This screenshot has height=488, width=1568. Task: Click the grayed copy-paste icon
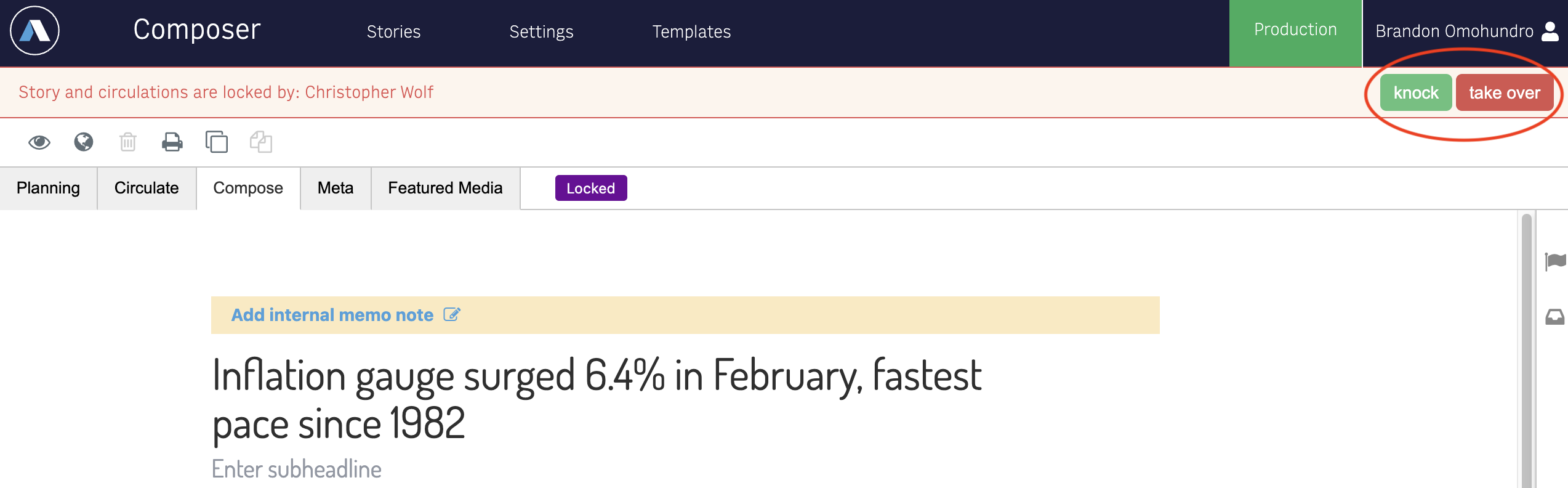tap(261, 142)
